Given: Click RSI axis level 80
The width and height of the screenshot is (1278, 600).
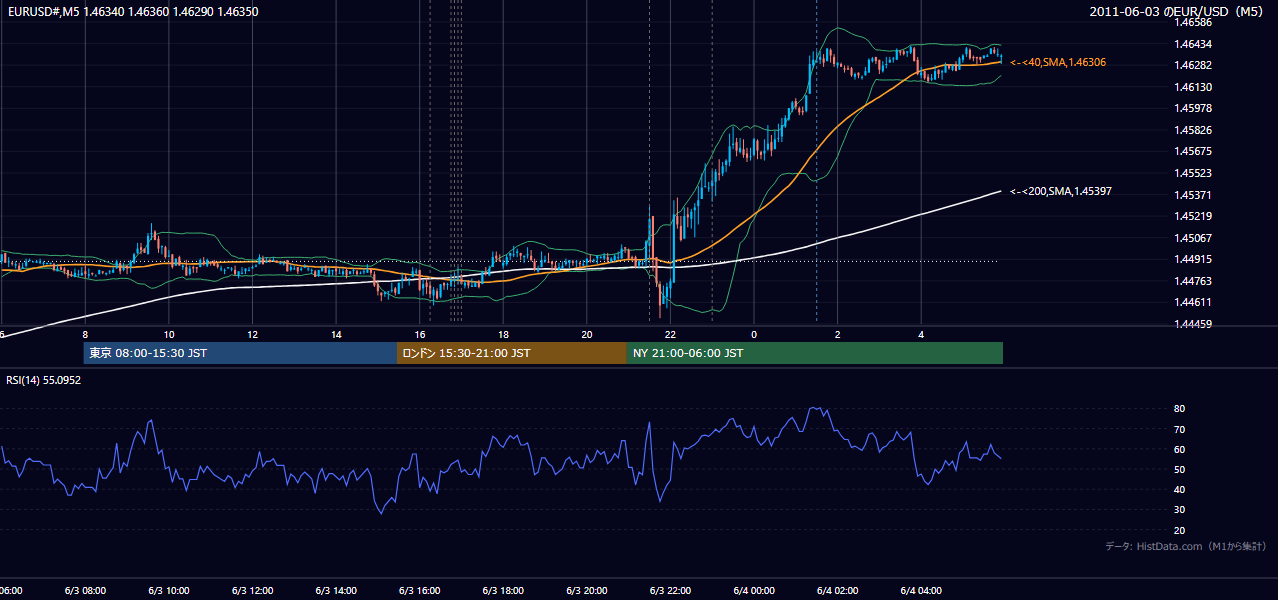Looking at the screenshot, I should 1180,409.
